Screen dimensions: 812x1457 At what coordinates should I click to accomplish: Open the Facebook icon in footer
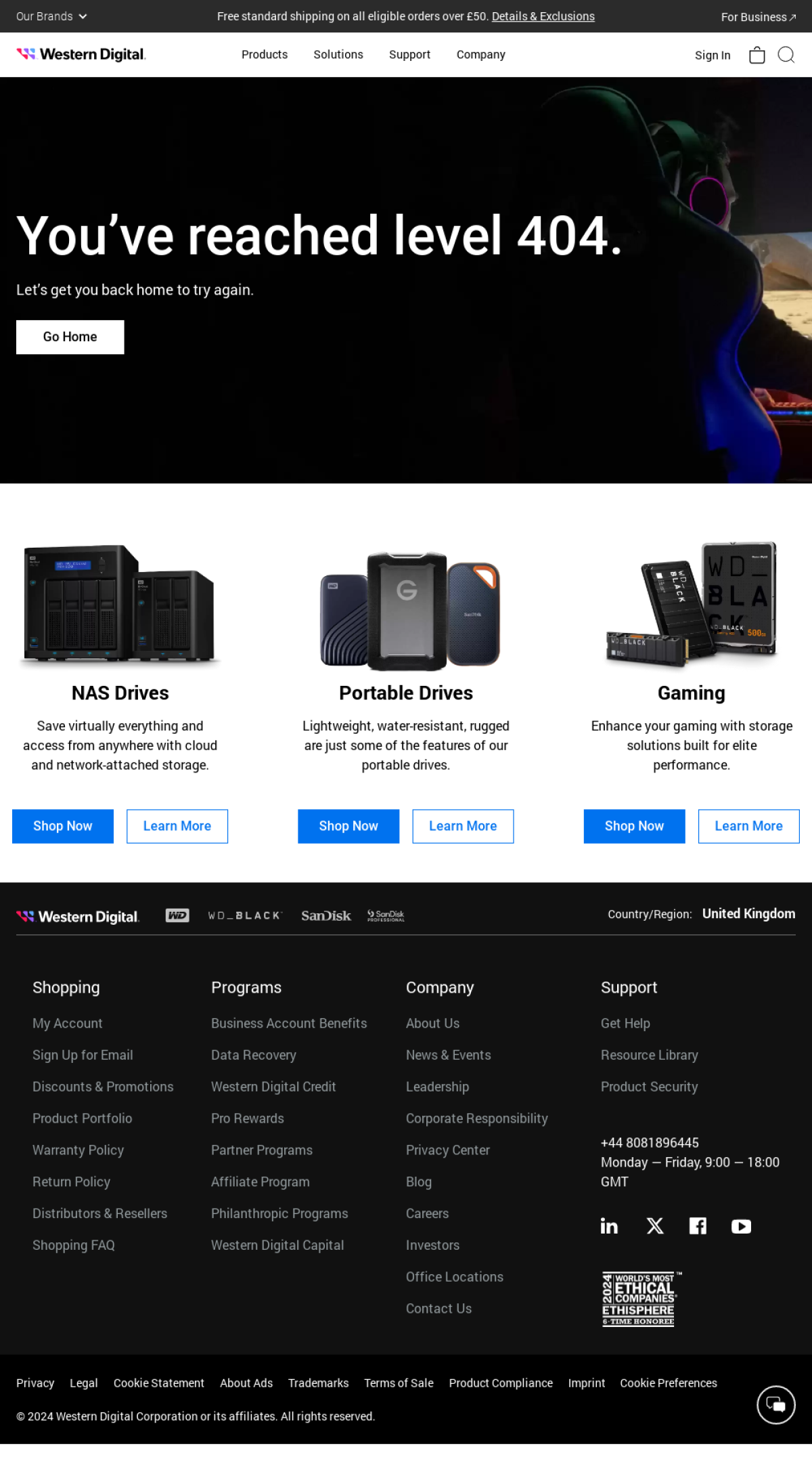698,1226
